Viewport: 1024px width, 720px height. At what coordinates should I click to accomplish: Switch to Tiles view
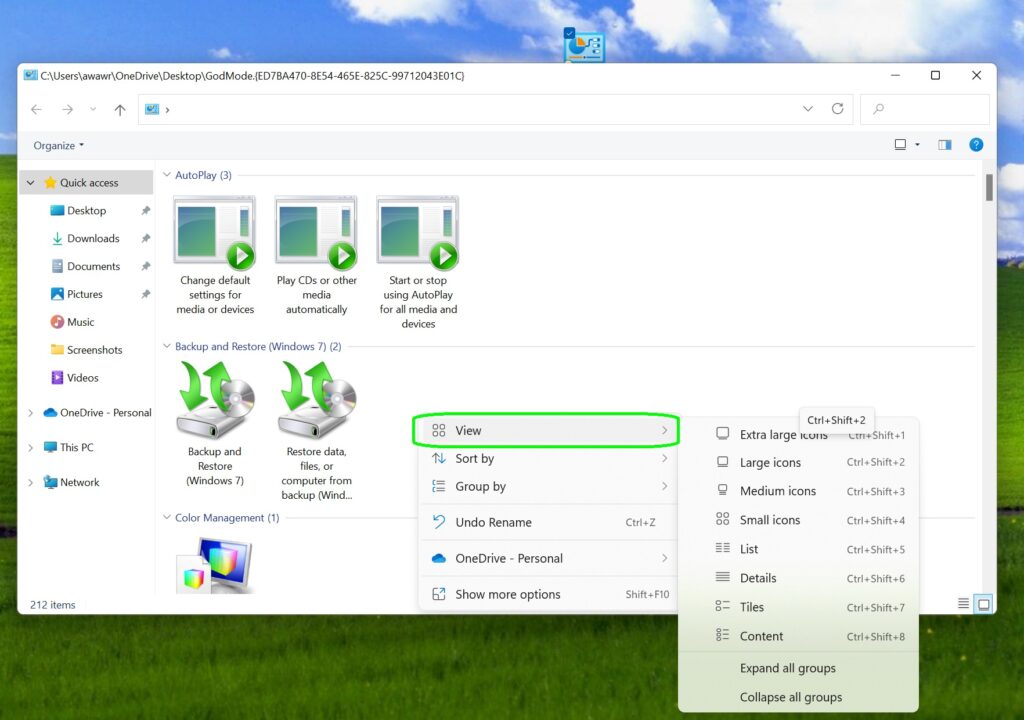coord(798,607)
